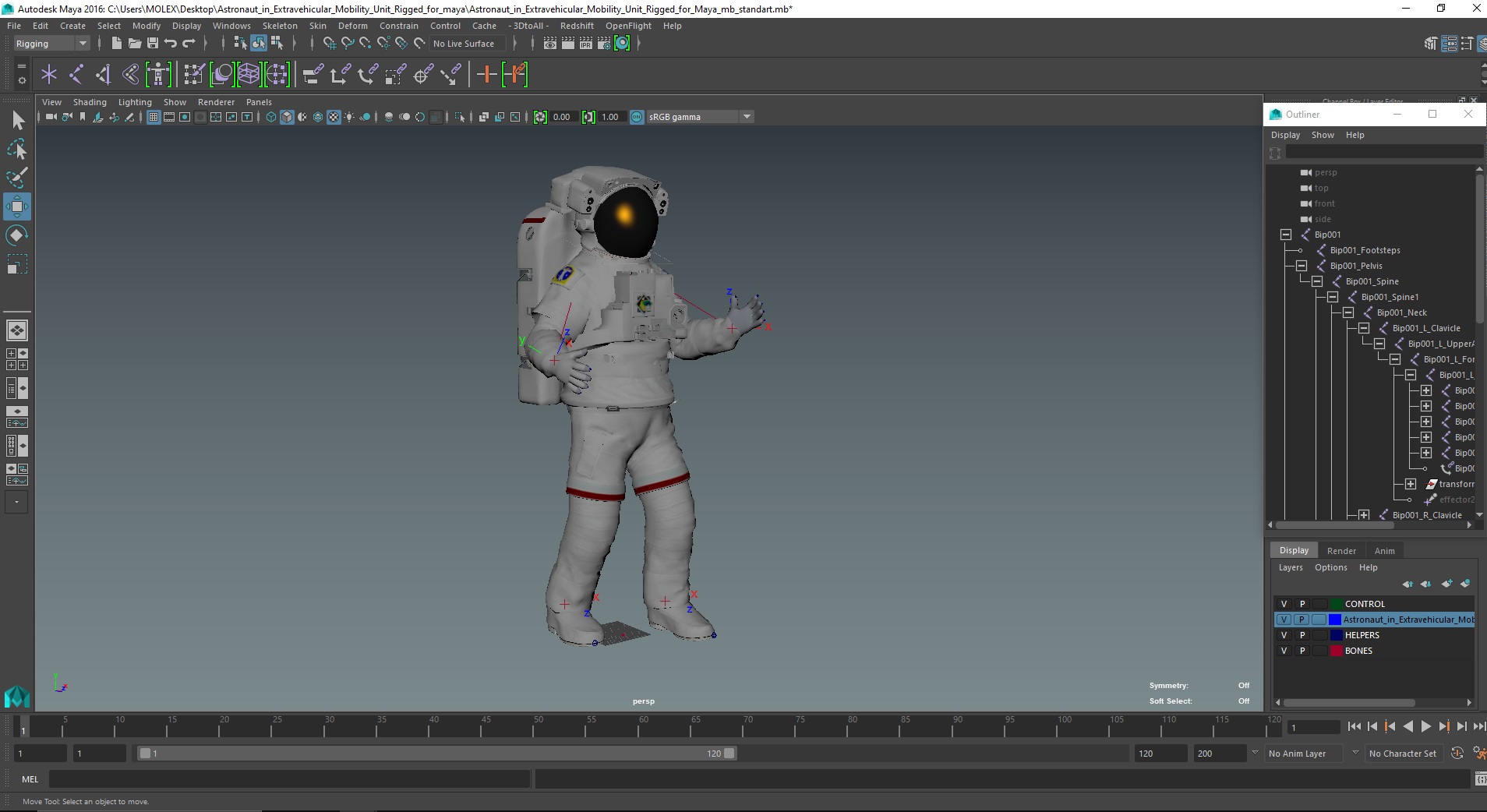
Task: Click the BONES layer red color swatch
Action: click(x=1336, y=651)
